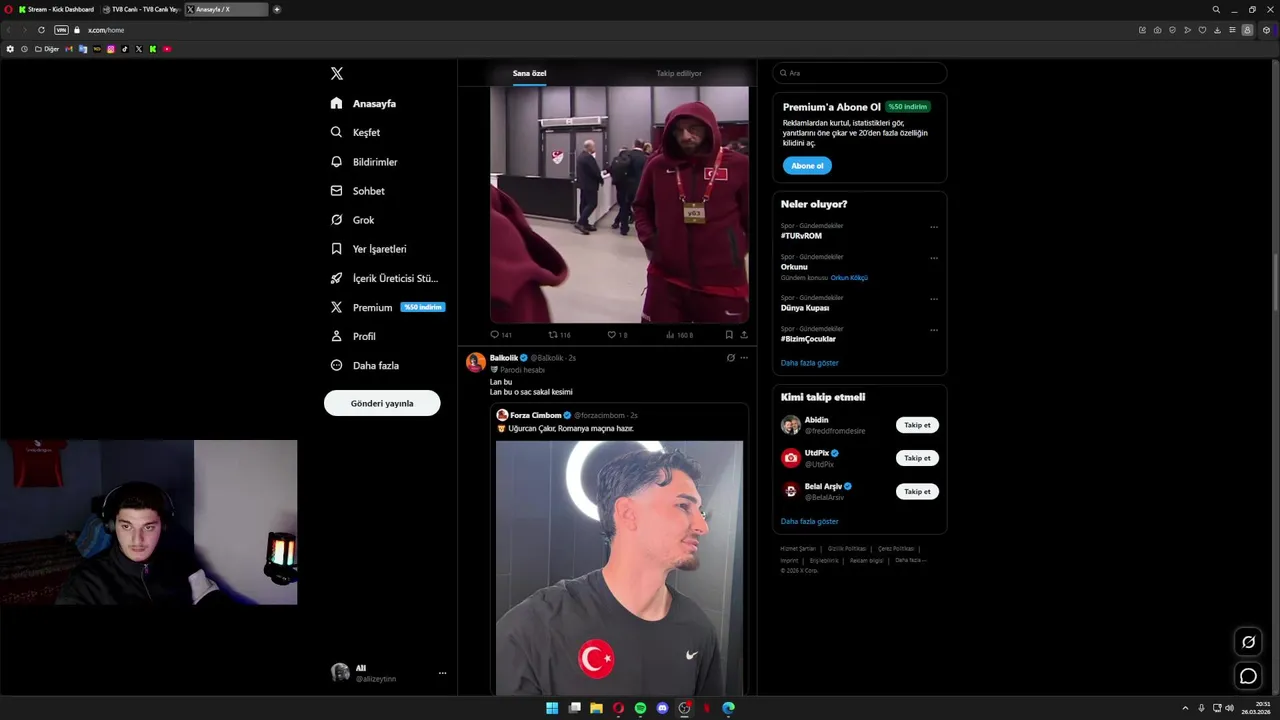Open browser downloads icon
Viewport: 1280px width, 720px height.
1217,30
